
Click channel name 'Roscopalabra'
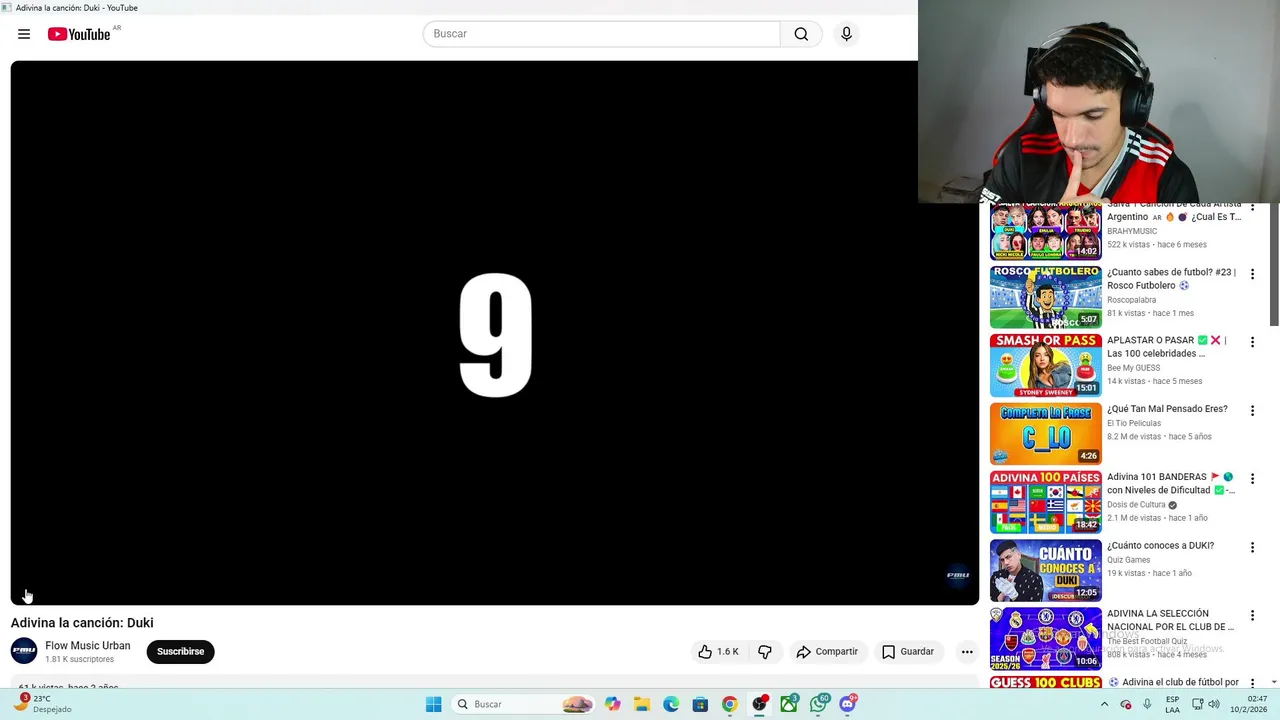(1131, 300)
